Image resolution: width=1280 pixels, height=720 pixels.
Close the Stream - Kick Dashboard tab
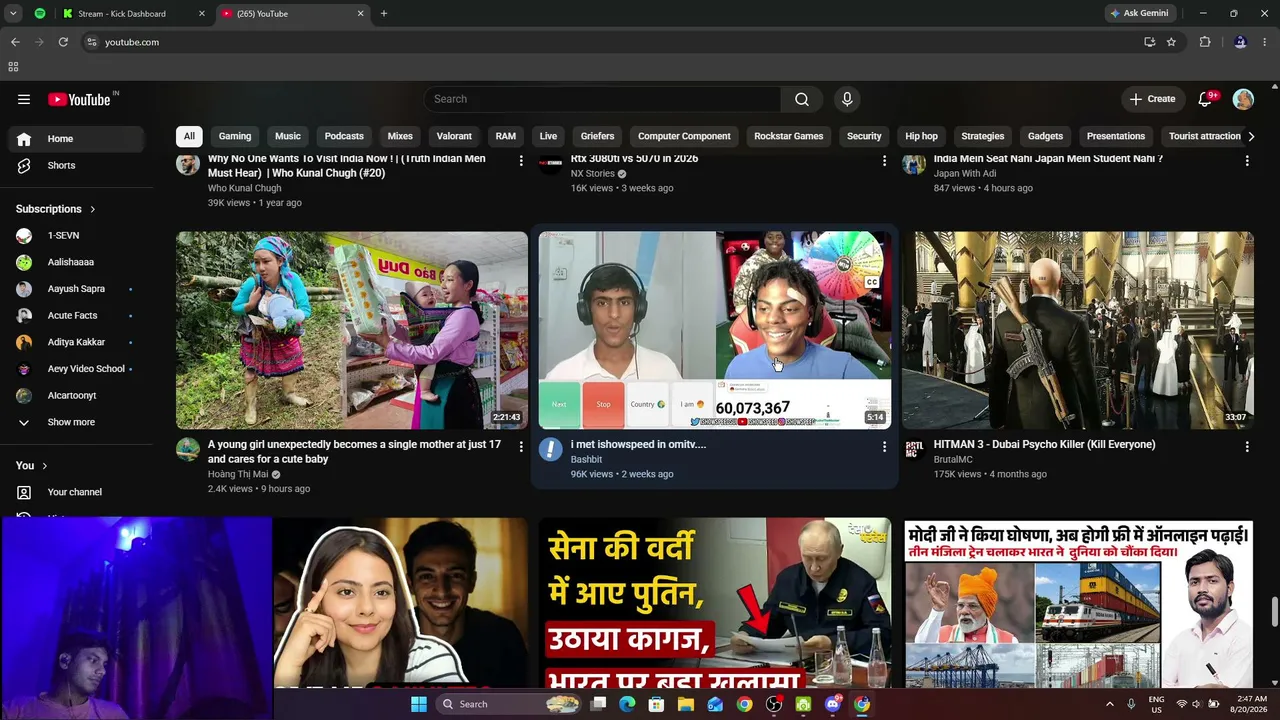click(201, 13)
